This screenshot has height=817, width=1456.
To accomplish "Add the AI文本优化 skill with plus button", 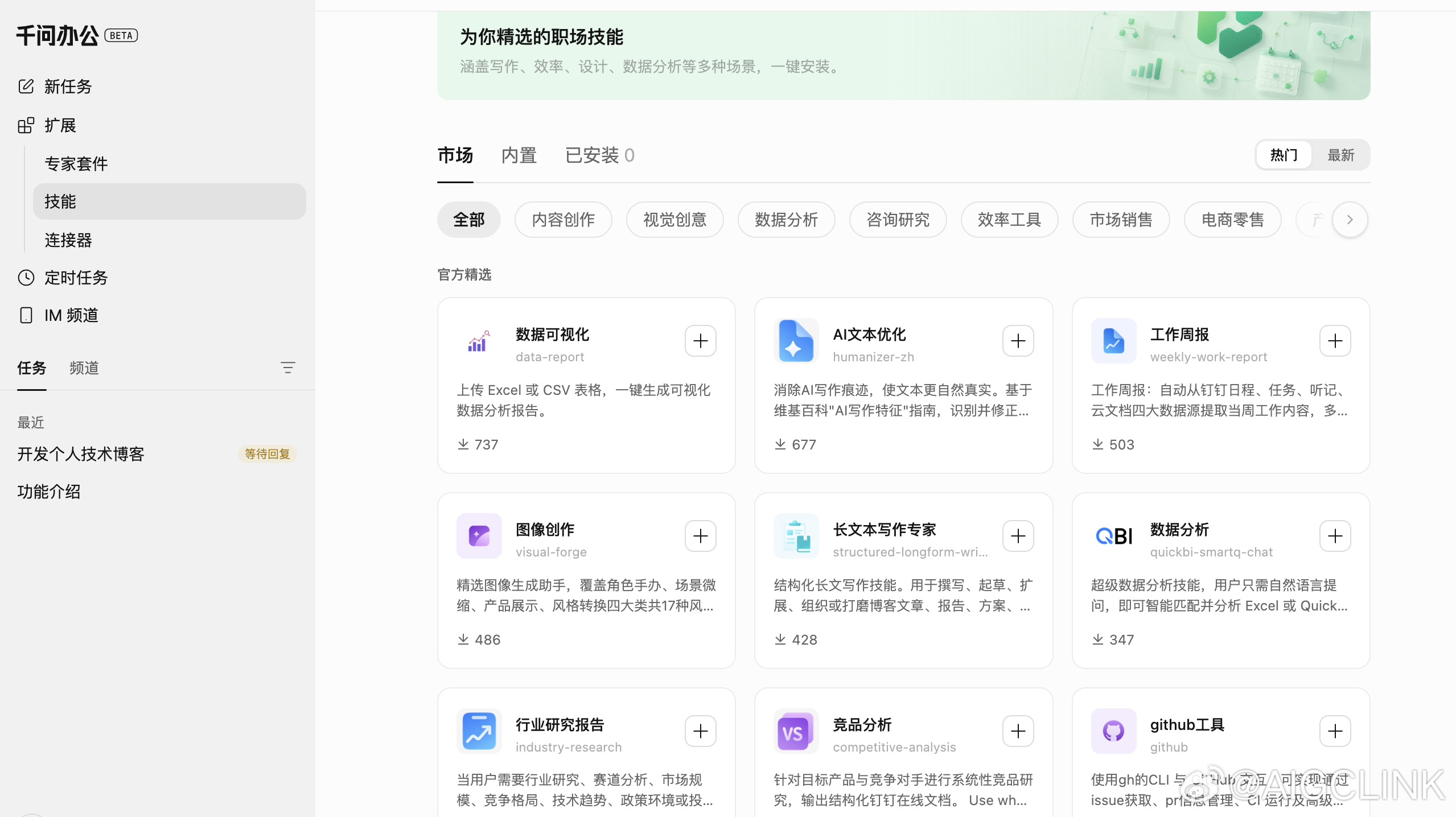I will pos(1018,341).
